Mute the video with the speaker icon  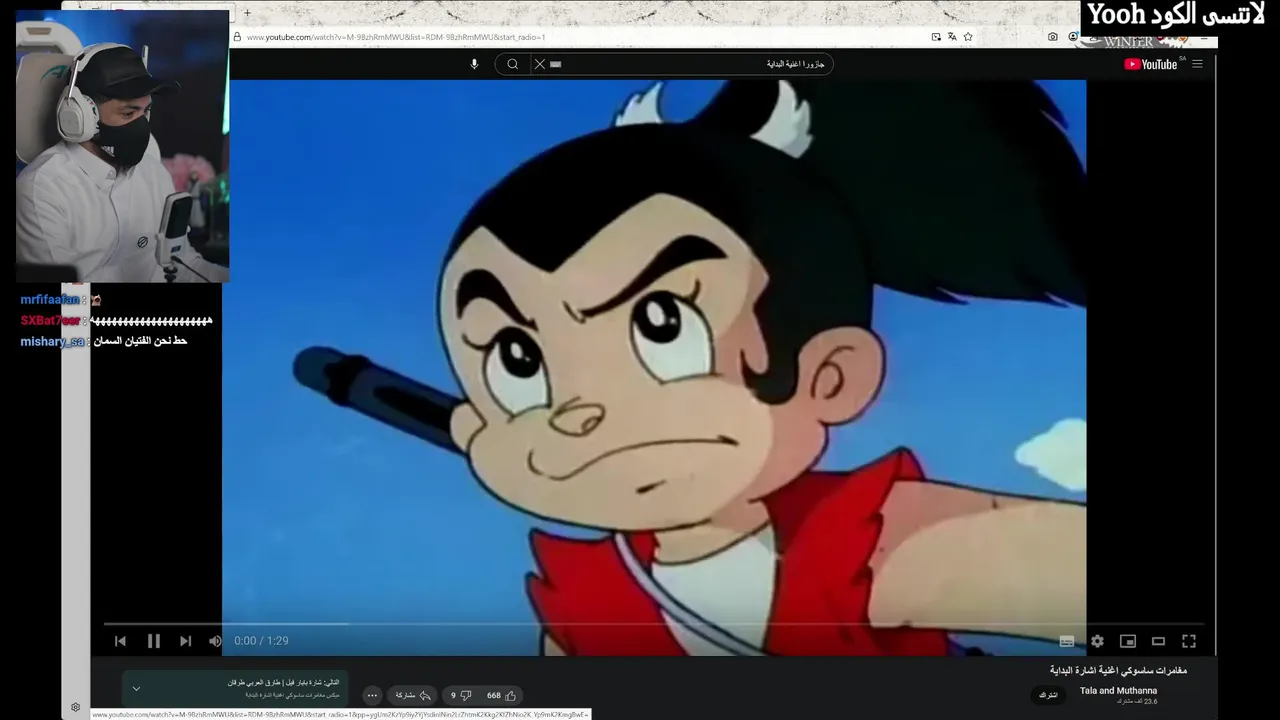[x=215, y=641]
